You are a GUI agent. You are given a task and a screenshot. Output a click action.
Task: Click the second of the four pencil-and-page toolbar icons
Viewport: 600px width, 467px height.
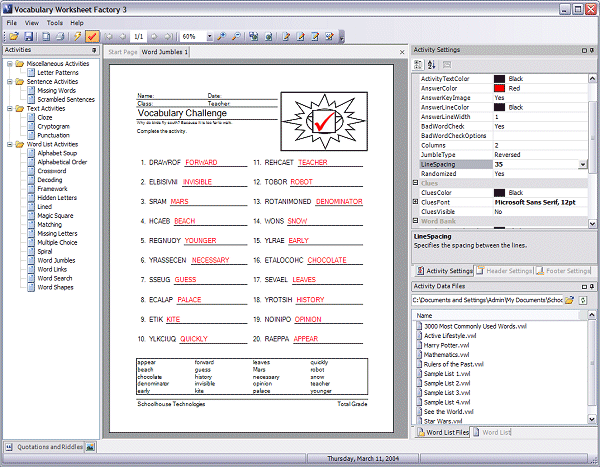coord(300,36)
